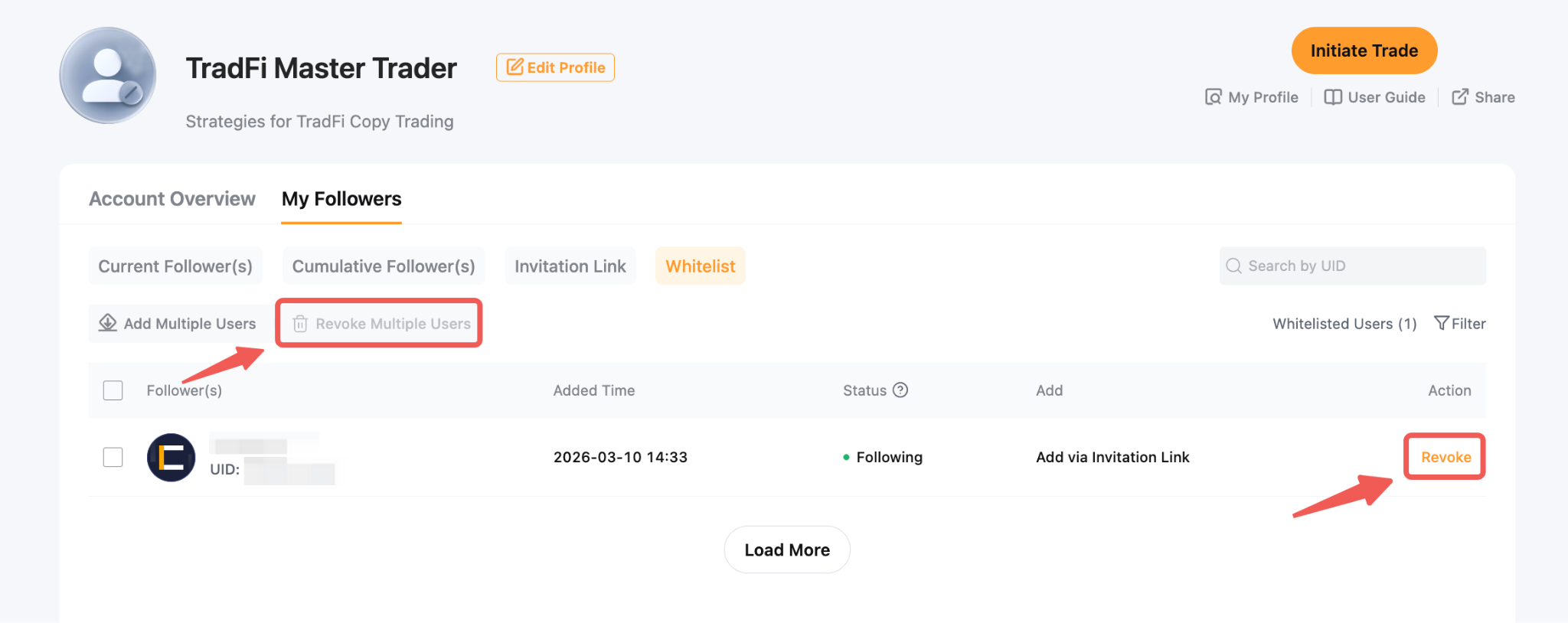
Task: Toggle the select-all Follower(s) header checkbox
Action: click(113, 390)
